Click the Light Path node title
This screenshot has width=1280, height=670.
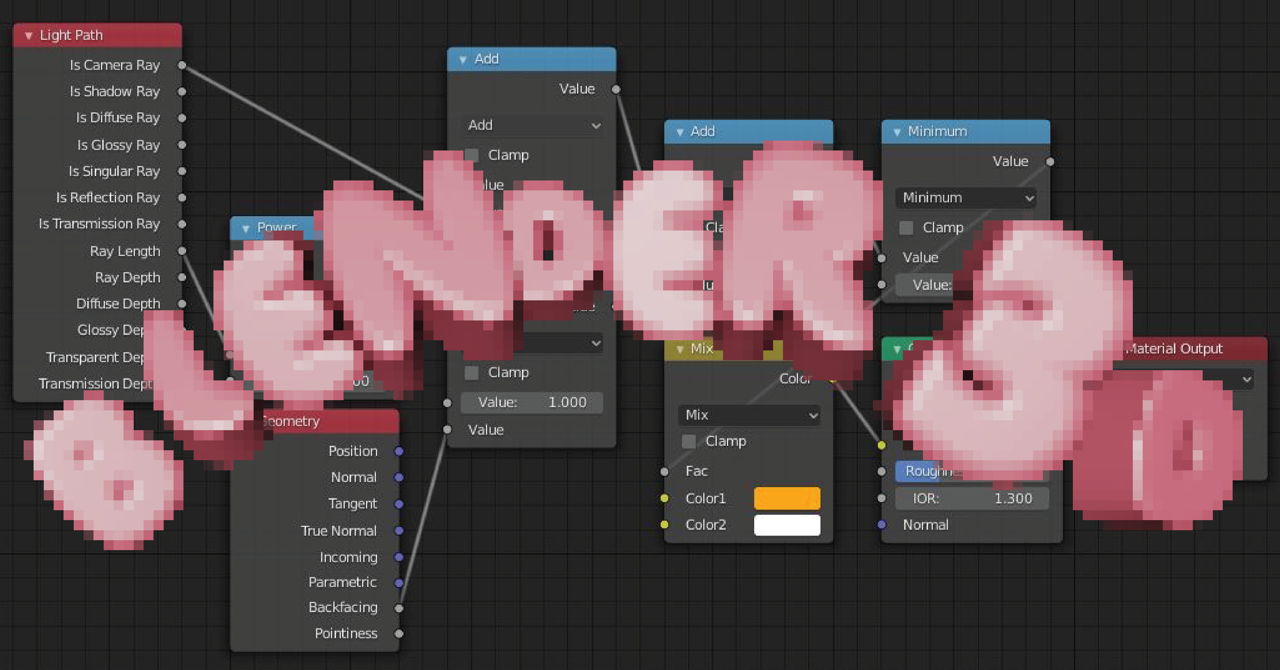coord(71,35)
